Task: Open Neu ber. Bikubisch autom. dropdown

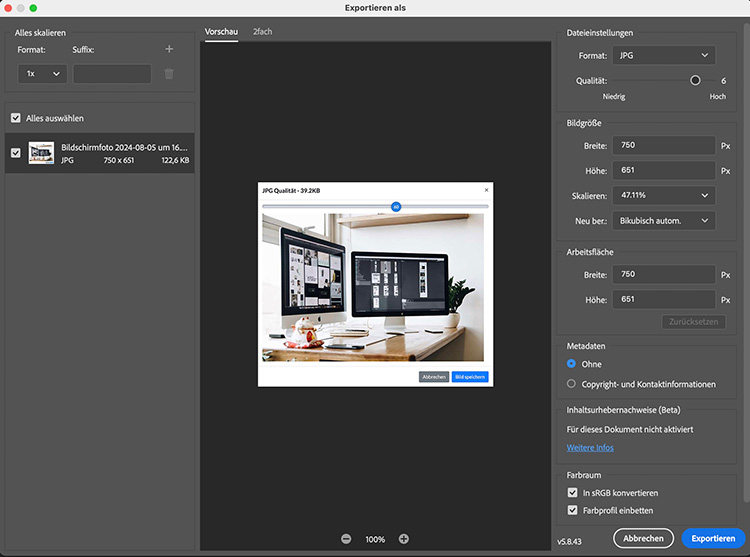Action: pos(664,220)
